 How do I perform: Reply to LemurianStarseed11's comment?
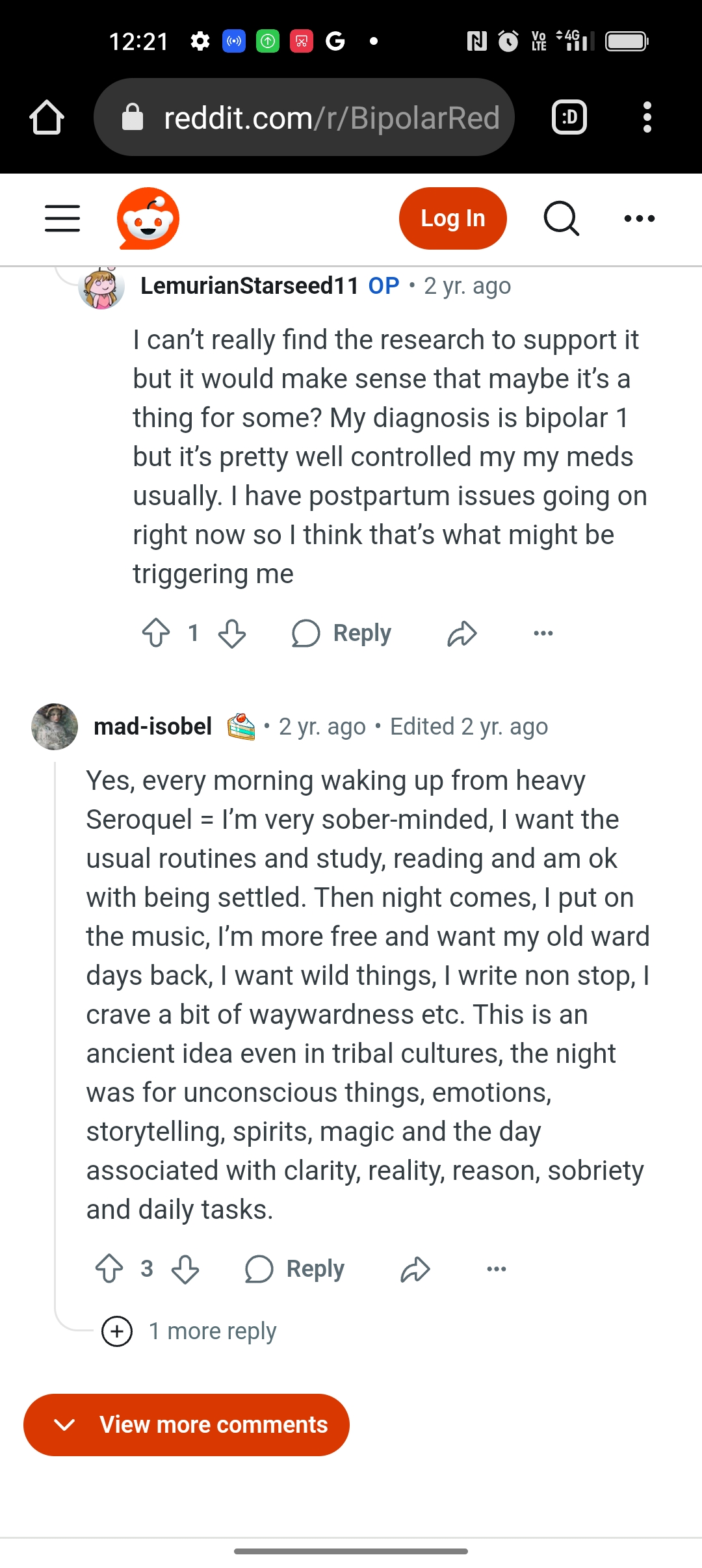(x=342, y=633)
